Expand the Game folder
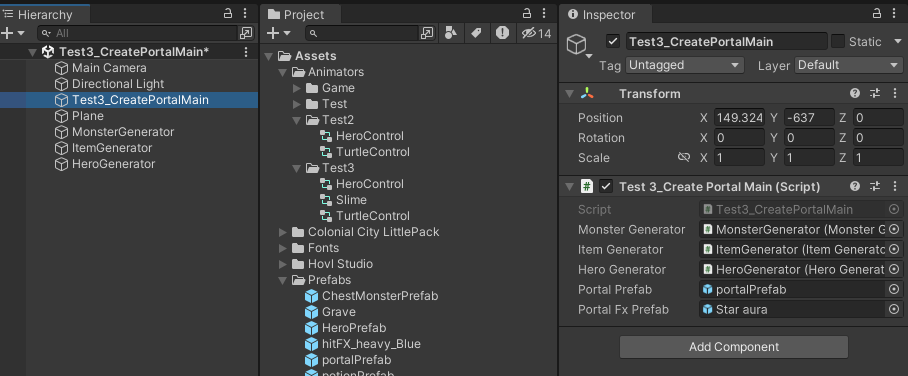The width and height of the screenshot is (908, 376). coord(297,88)
